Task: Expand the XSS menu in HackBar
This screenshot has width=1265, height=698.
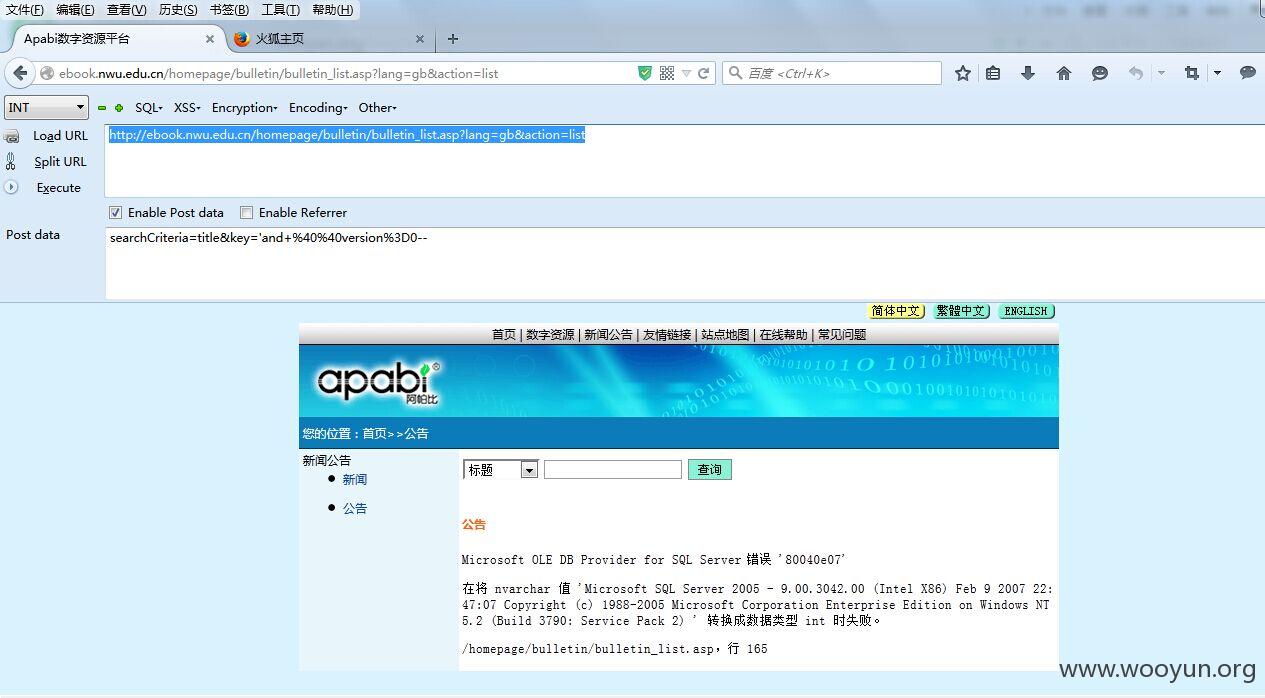Action: pos(187,108)
